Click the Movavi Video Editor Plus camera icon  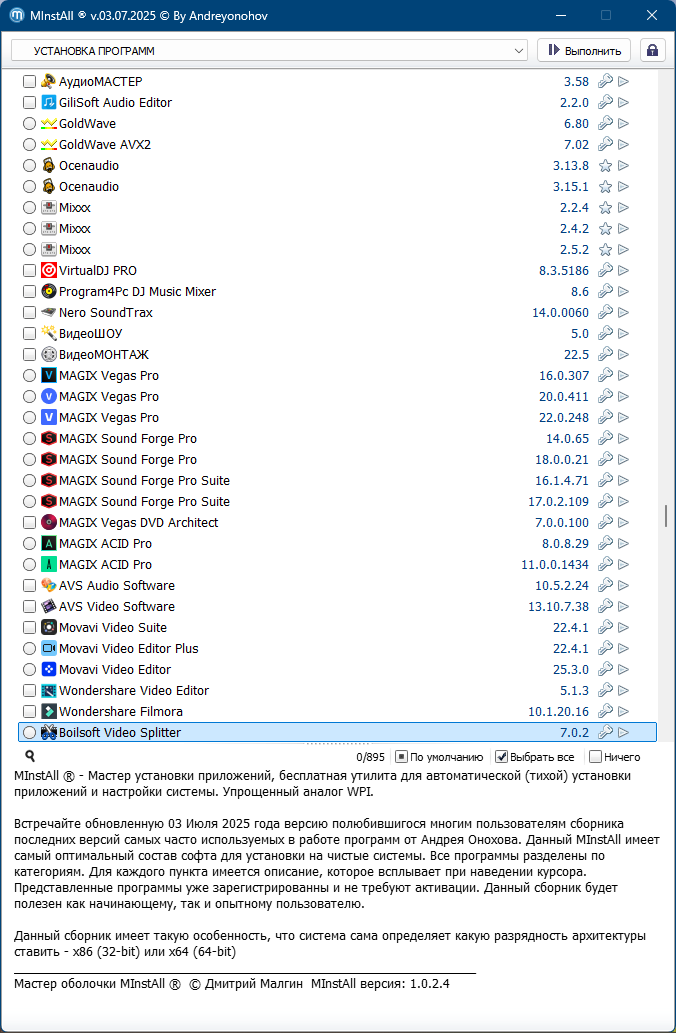pyautogui.click(x=49, y=649)
